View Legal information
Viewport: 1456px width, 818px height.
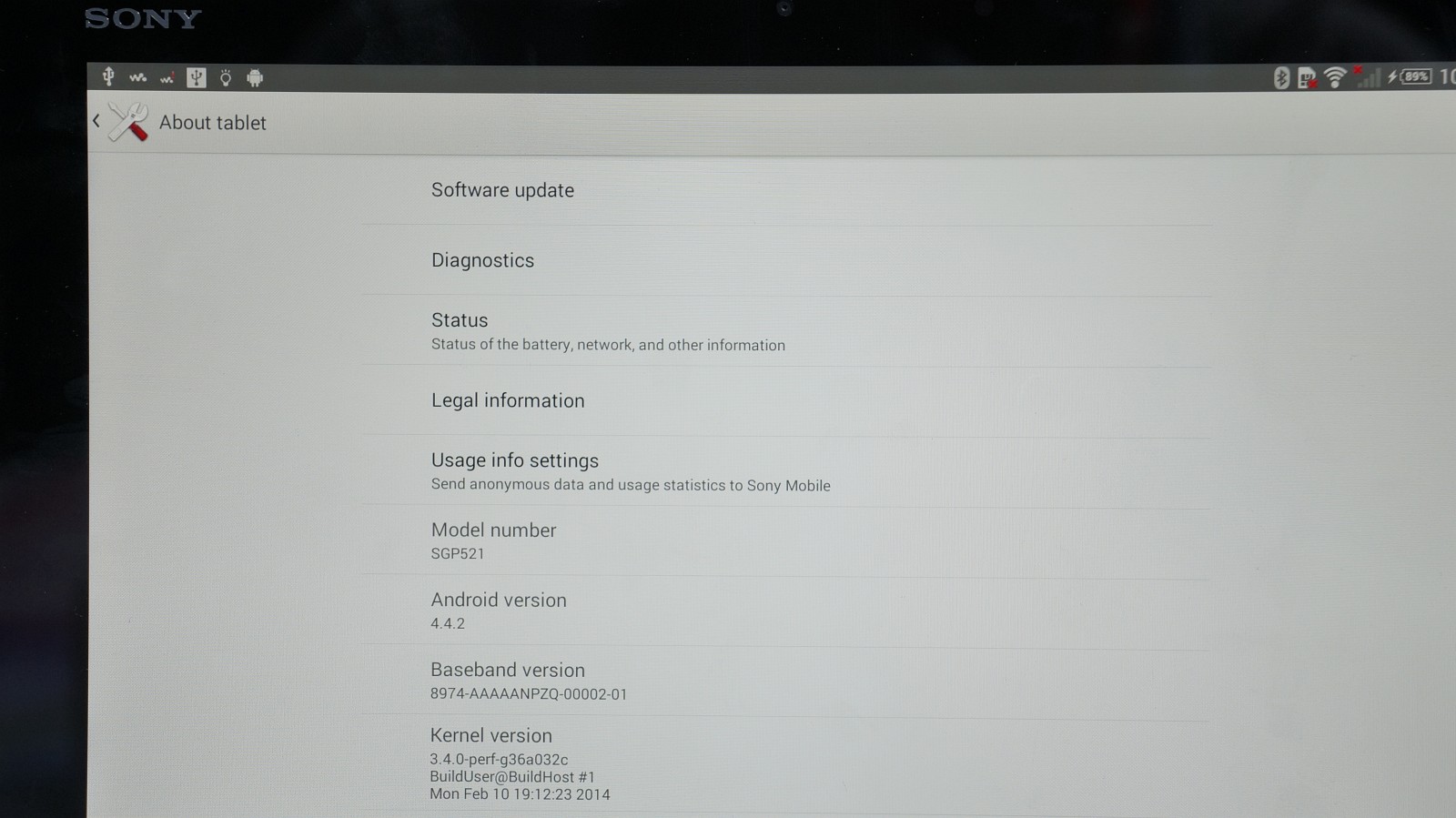508,400
